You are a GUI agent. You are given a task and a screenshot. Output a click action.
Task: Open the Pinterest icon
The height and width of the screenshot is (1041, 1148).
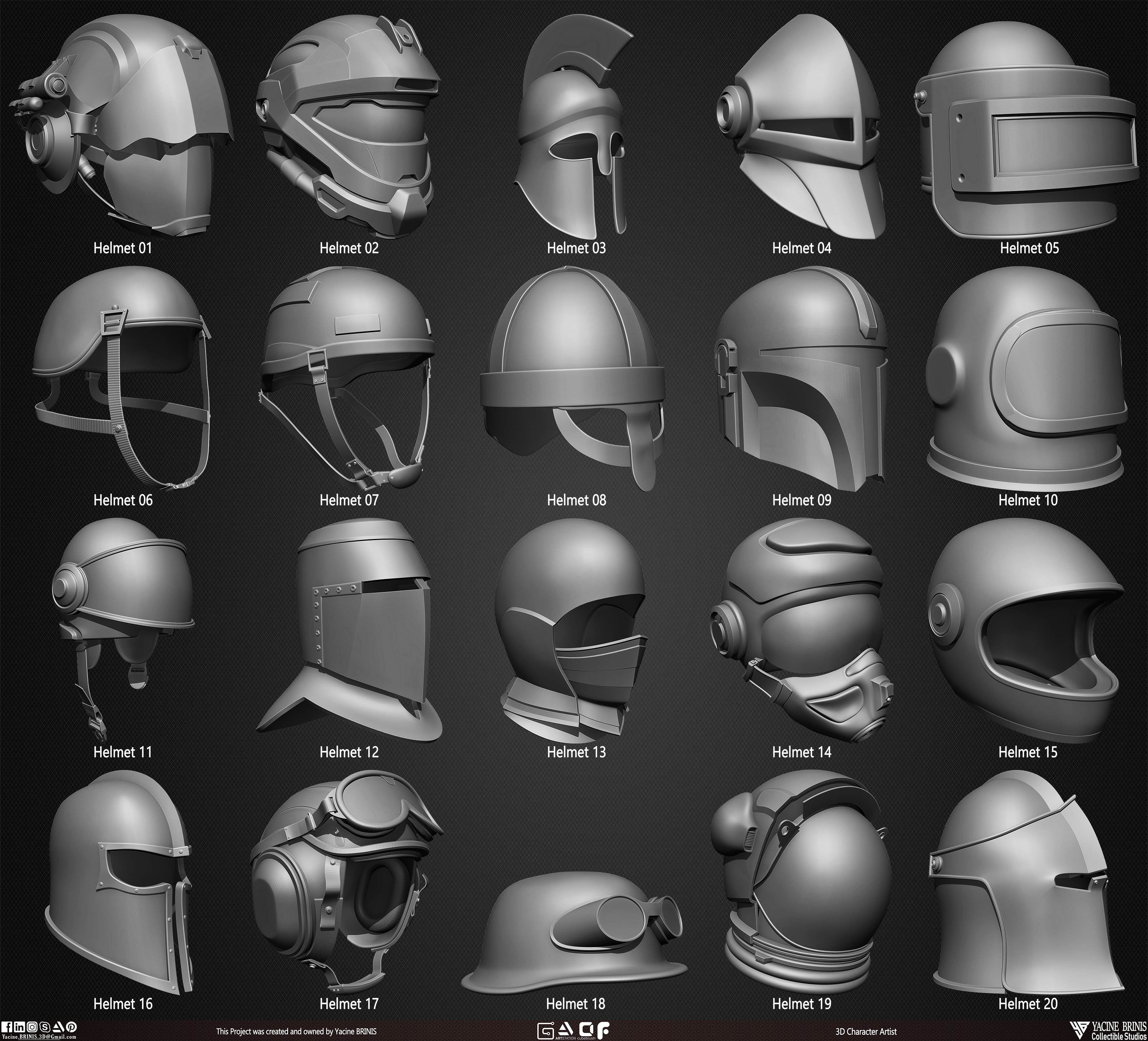click(71, 1027)
